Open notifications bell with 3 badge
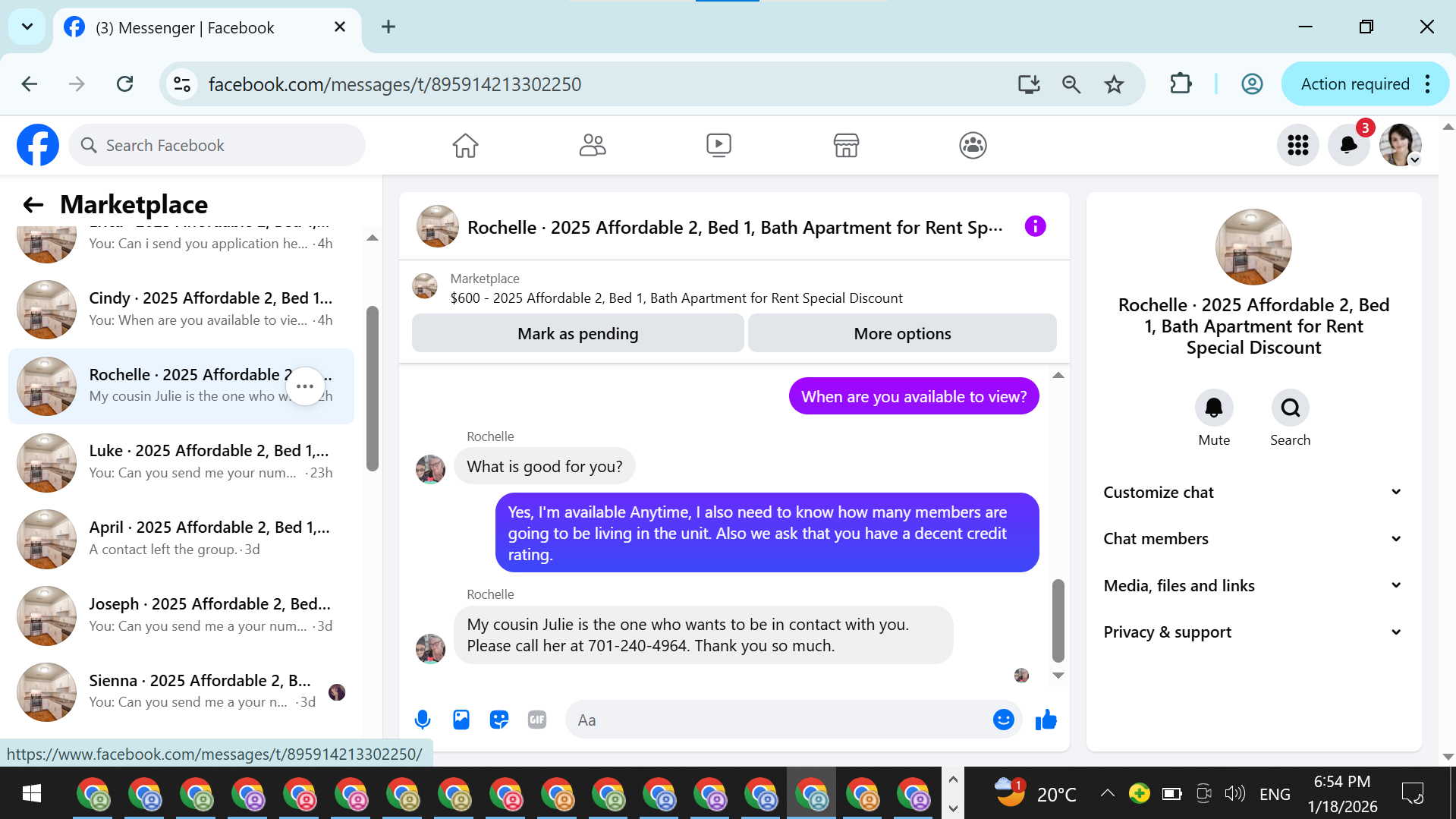1456x819 pixels. 1348,145
